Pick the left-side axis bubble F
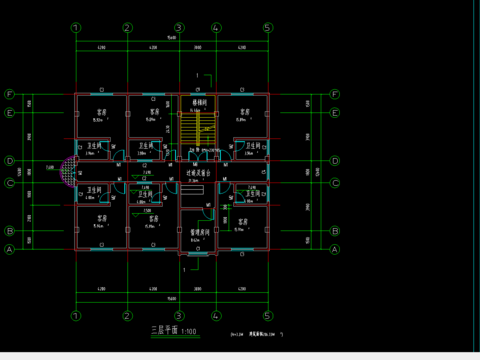Screen dimensions: 480x360 point(9,94)
